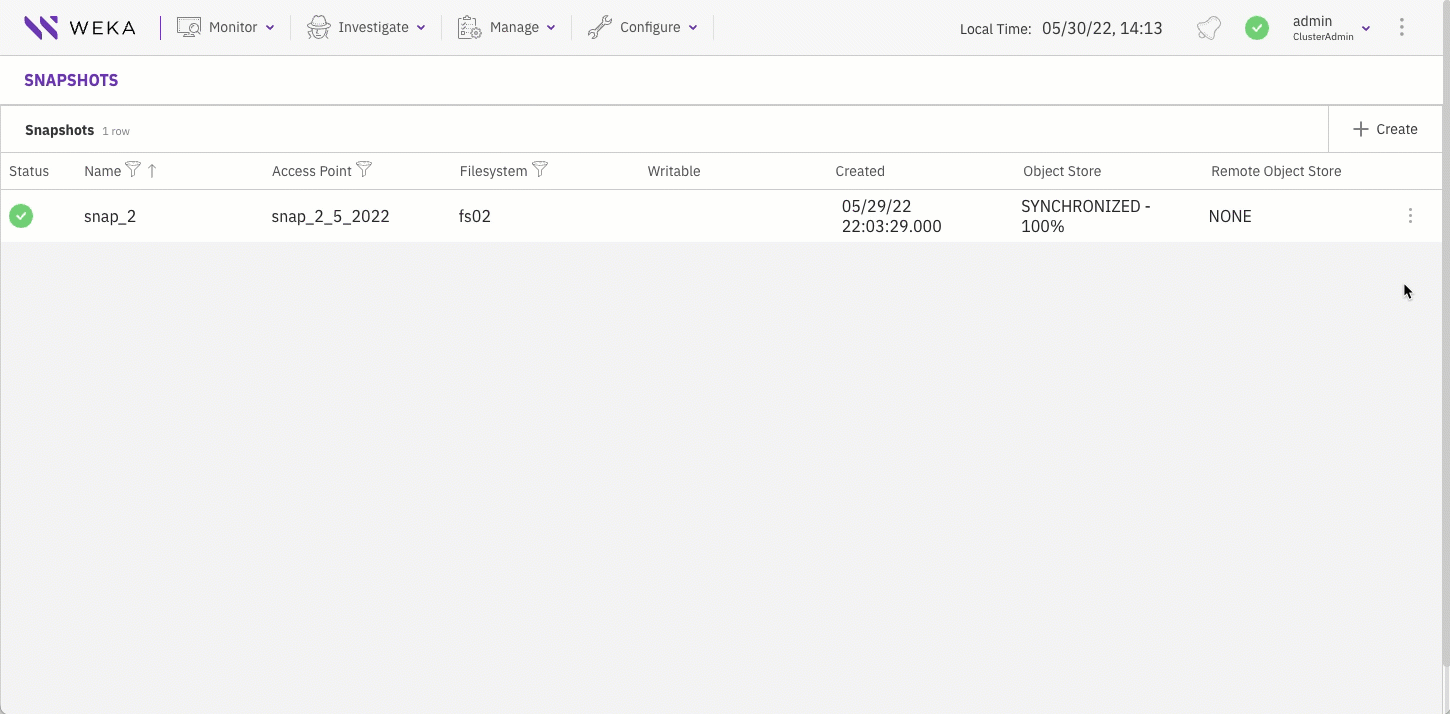Open the top-right three-dot menu
1450x714 pixels.
click(1402, 27)
